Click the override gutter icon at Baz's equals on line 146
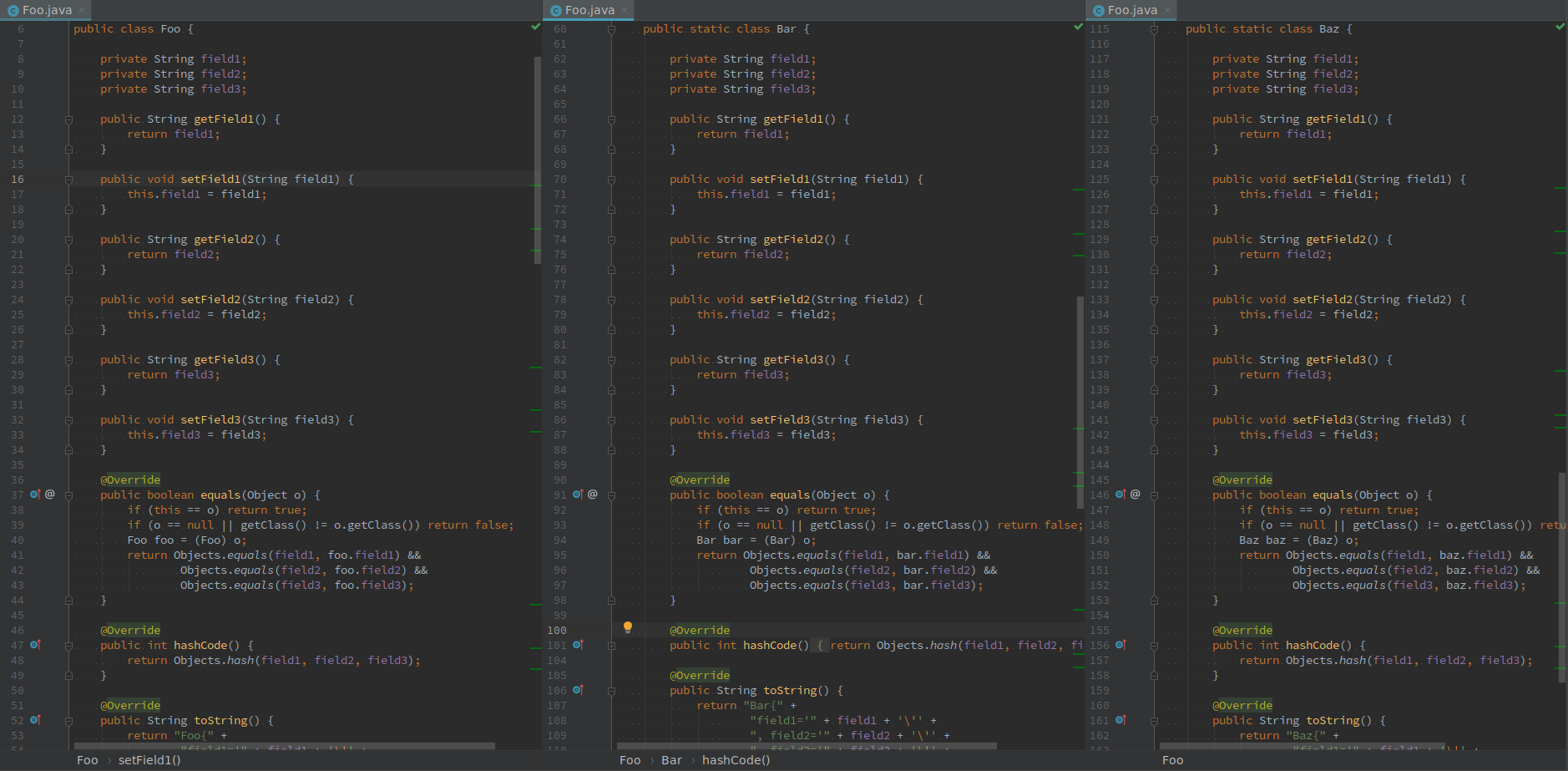This screenshot has height=771, width=1568. [x=1120, y=495]
